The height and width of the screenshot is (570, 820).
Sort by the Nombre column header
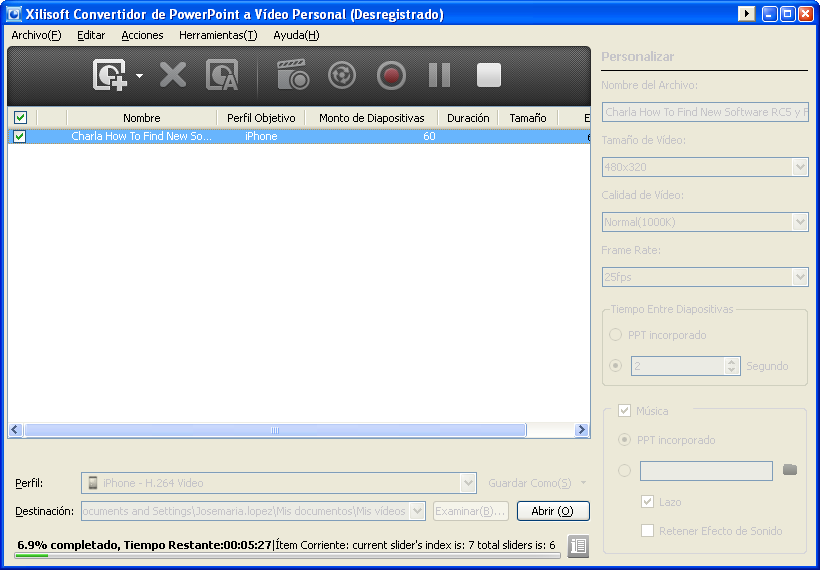pos(142,118)
